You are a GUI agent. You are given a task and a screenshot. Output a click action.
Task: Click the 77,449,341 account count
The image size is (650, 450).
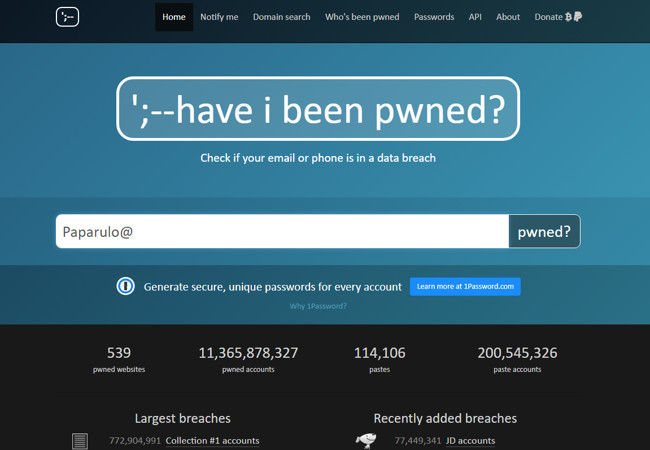click(418, 441)
